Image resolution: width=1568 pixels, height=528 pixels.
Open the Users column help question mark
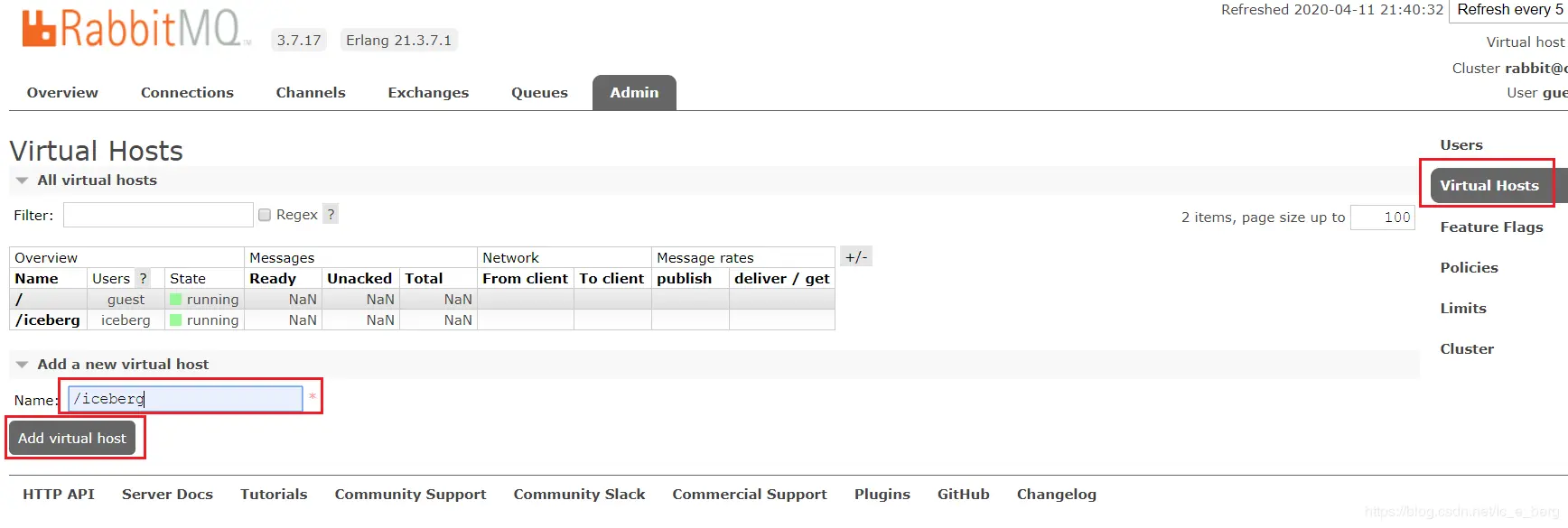143,278
